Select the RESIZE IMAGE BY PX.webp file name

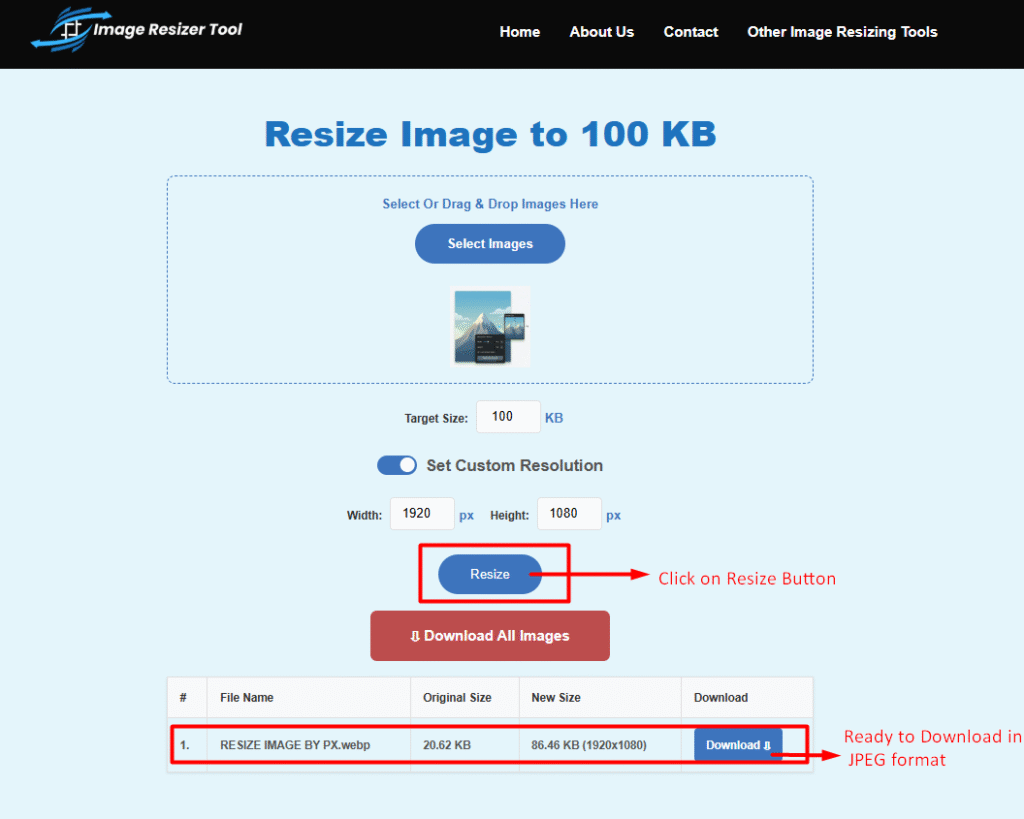tap(295, 745)
